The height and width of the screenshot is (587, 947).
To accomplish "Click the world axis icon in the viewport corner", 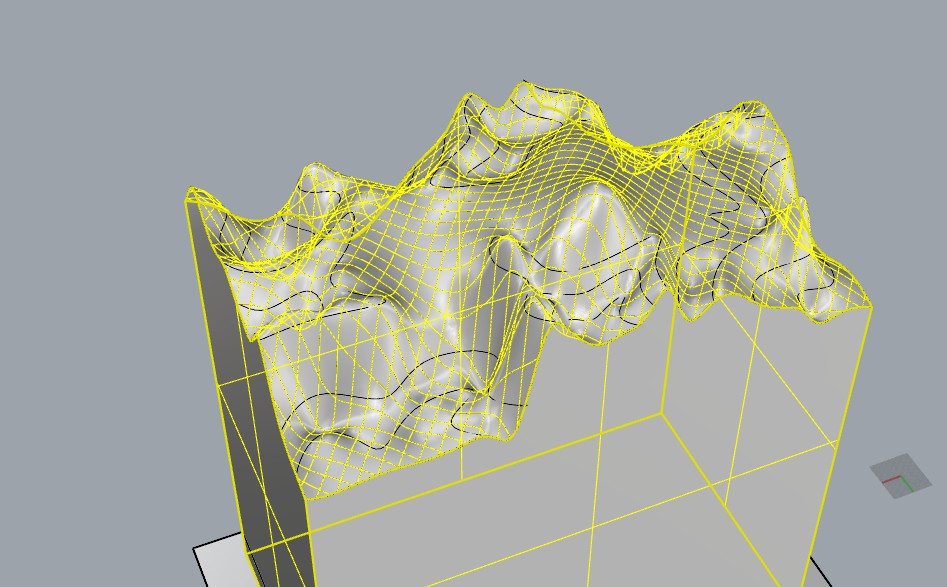I will pos(900,476).
